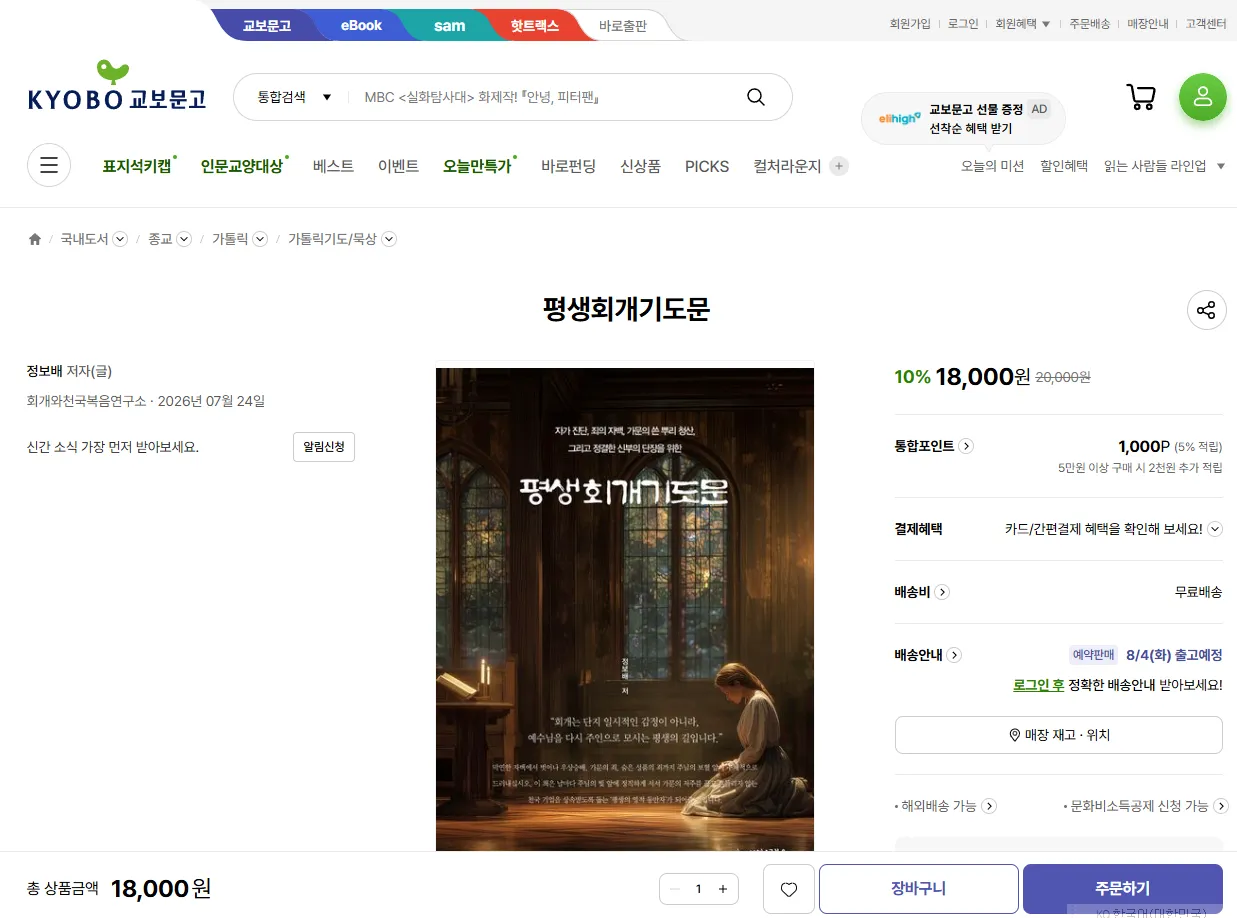Open the 바로펀딩 menu item
The width and height of the screenshot is (1237, 918).
coord(568,166)
